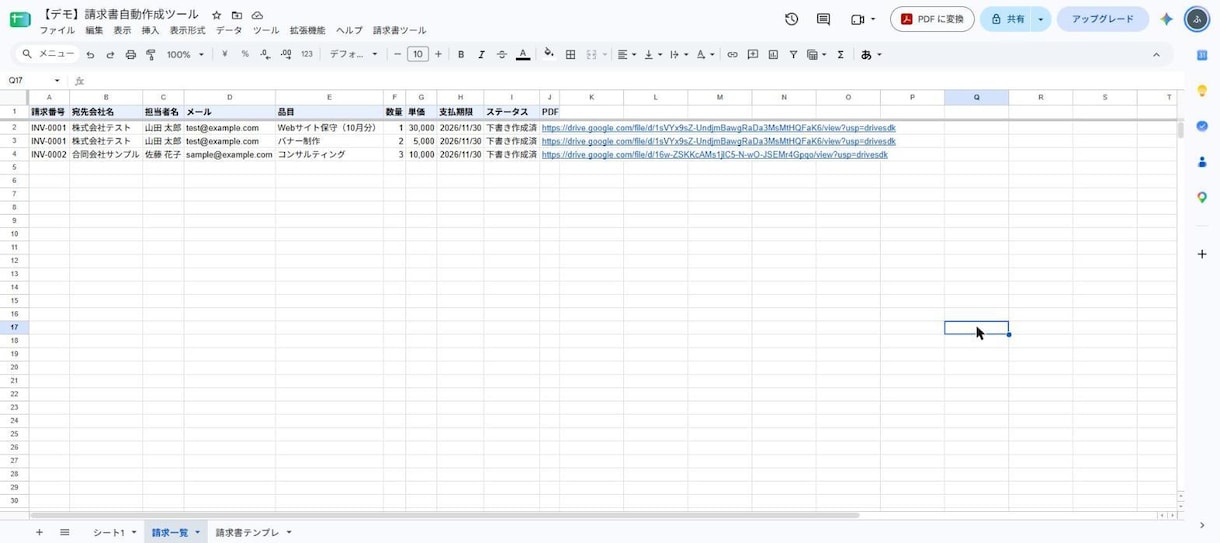Open the INV-0002 row PDF link

click(x=714, y=155)
